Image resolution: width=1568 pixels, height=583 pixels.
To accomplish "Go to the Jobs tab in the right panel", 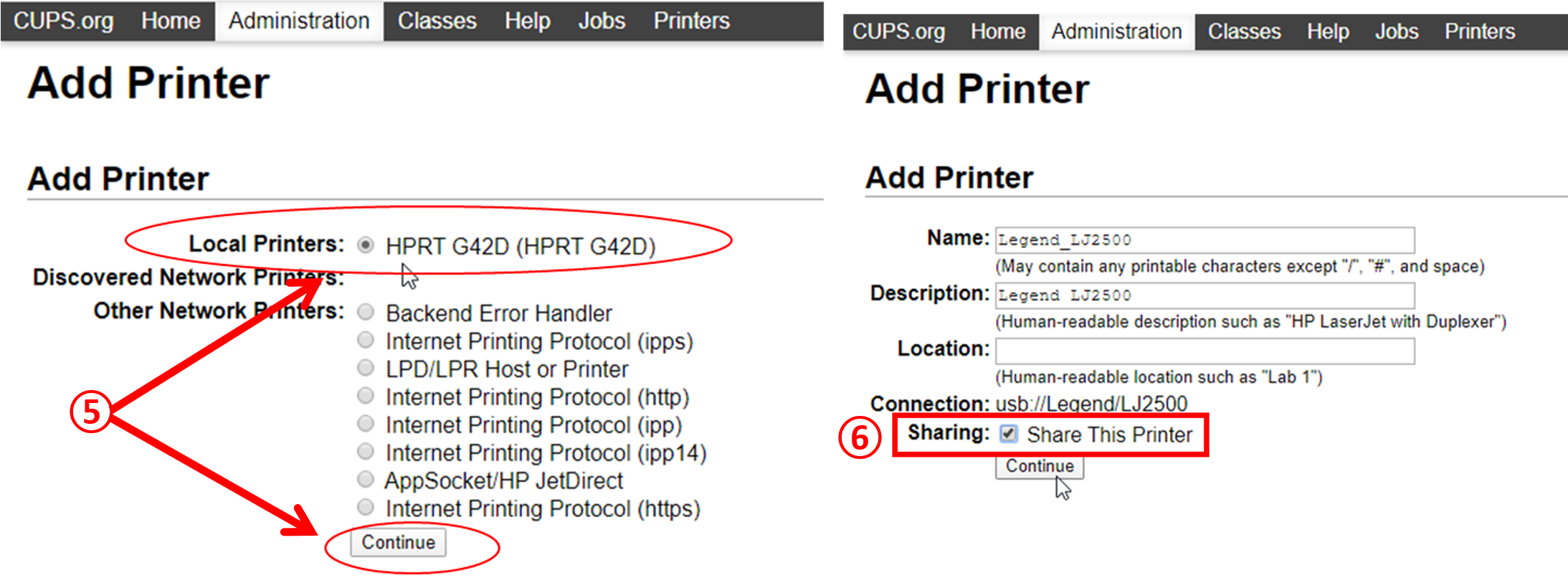I will coord(1396,32).
